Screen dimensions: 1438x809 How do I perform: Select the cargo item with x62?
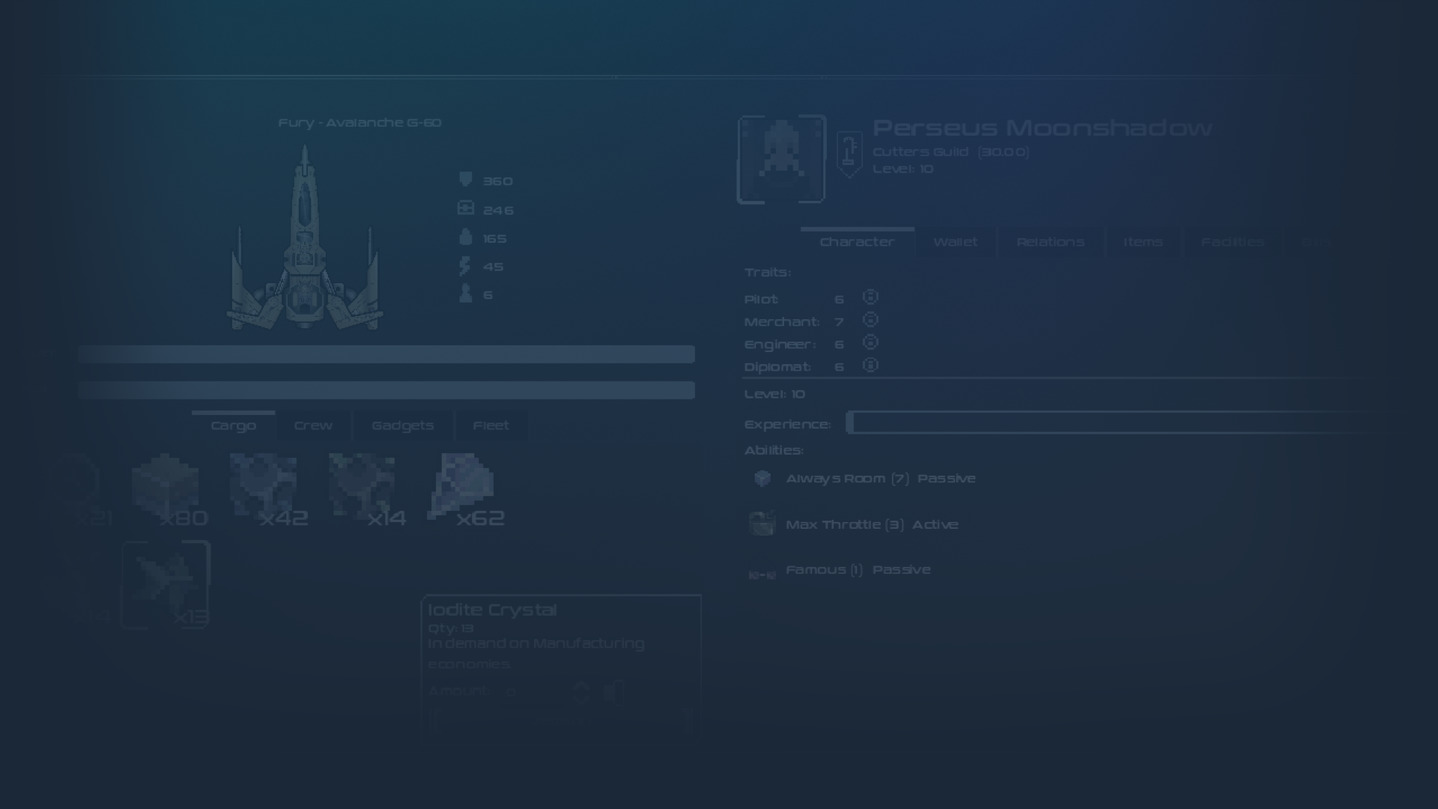pyautogui.click(x=464, y=490)
